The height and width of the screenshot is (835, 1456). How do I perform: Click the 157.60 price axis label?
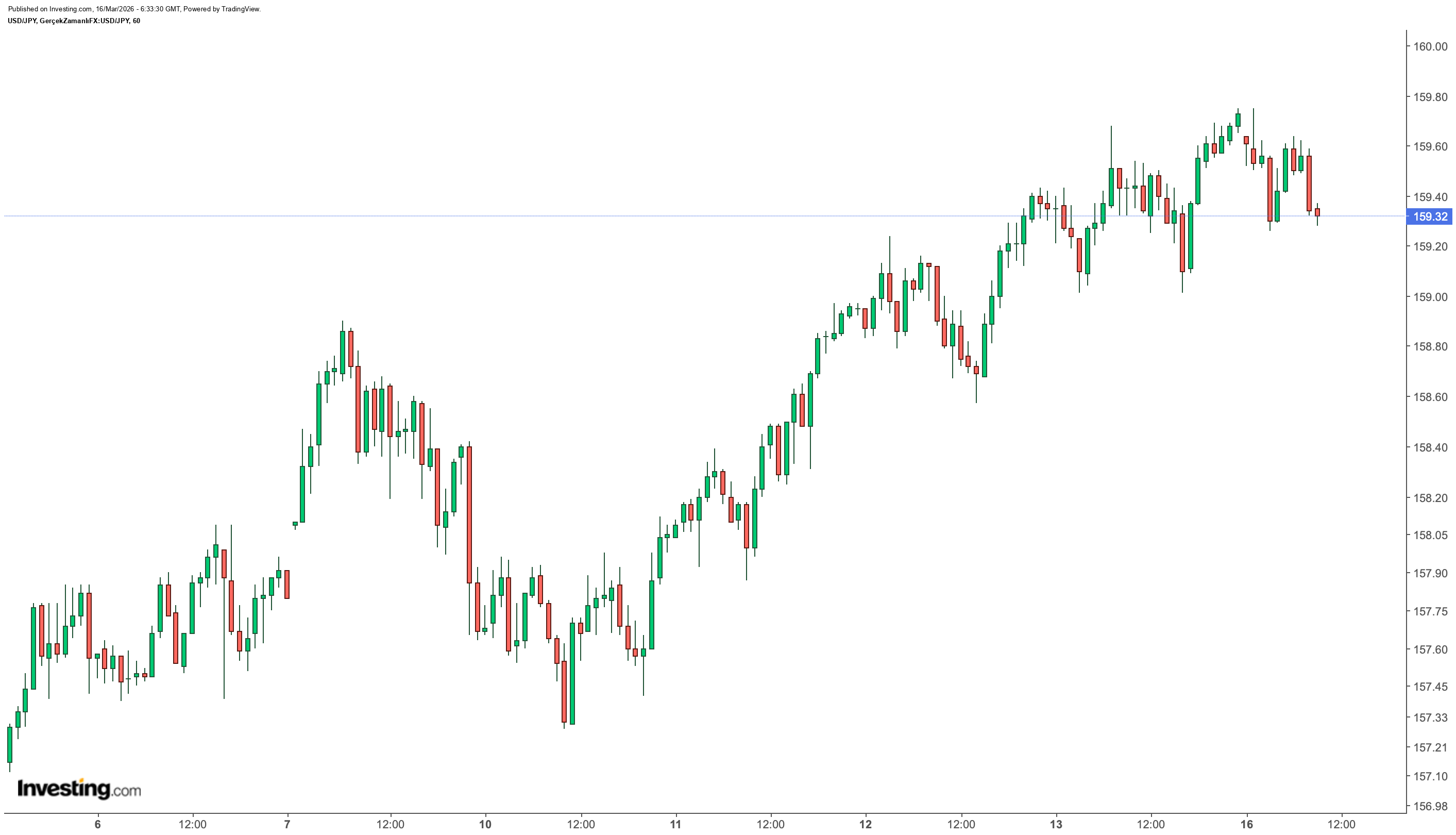(x=1431, y=649)
